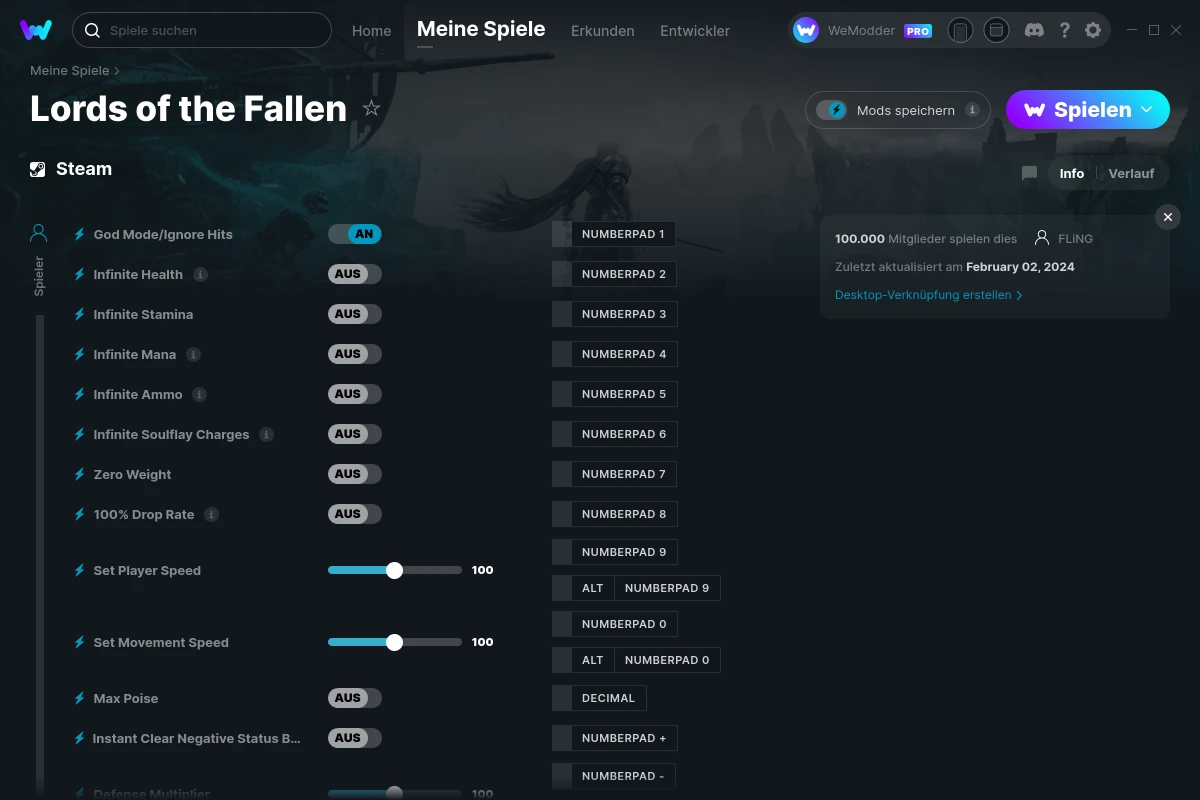Switch to the Erkunden tab
Viewport: 1200px width, 800px height.
(602, 31)
